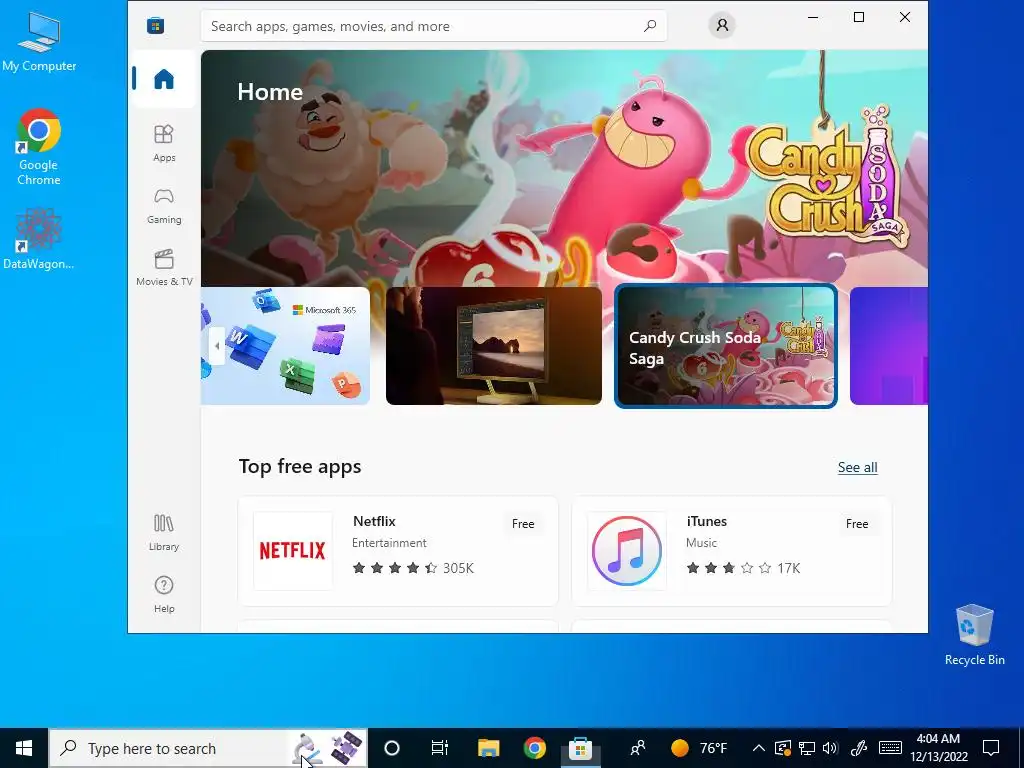
Task: Select the DataWagon desktop shortcut
Action: [x=39, y=239]
